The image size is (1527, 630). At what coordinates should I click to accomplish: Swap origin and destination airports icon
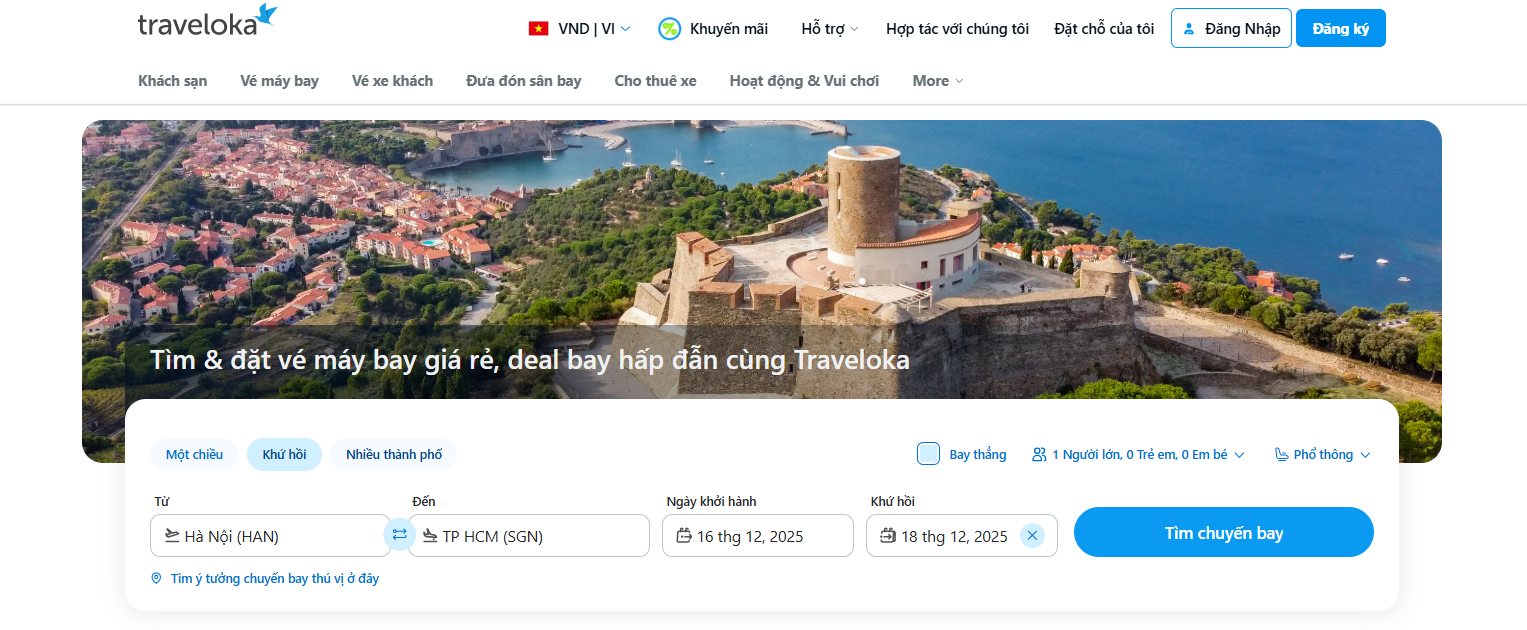pos(399,535)
